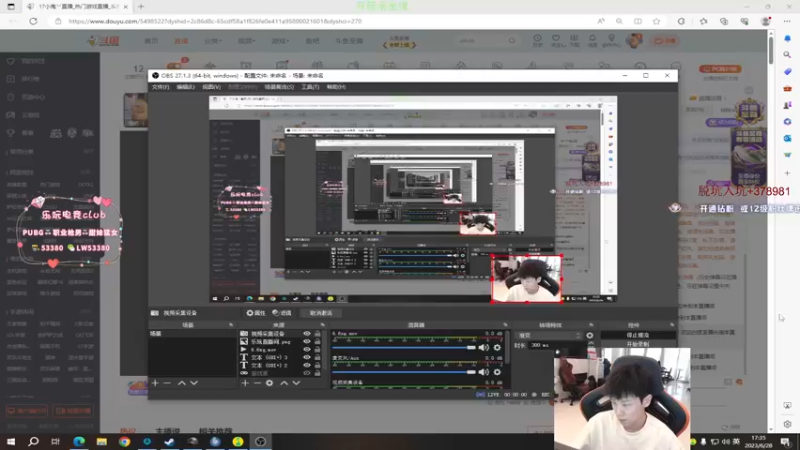Mute the 麦克风/Aux mixer channel

tap(483, 372)
